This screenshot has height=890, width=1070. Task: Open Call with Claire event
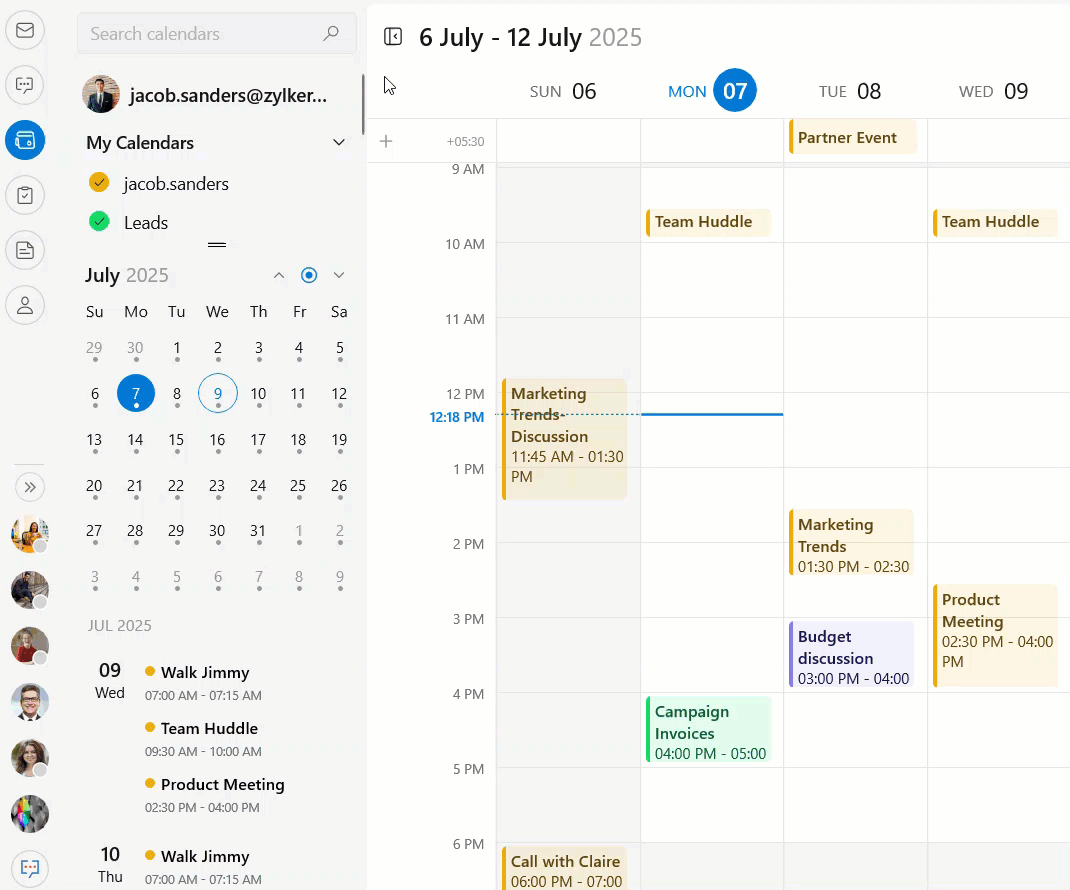tap(564, 868)
